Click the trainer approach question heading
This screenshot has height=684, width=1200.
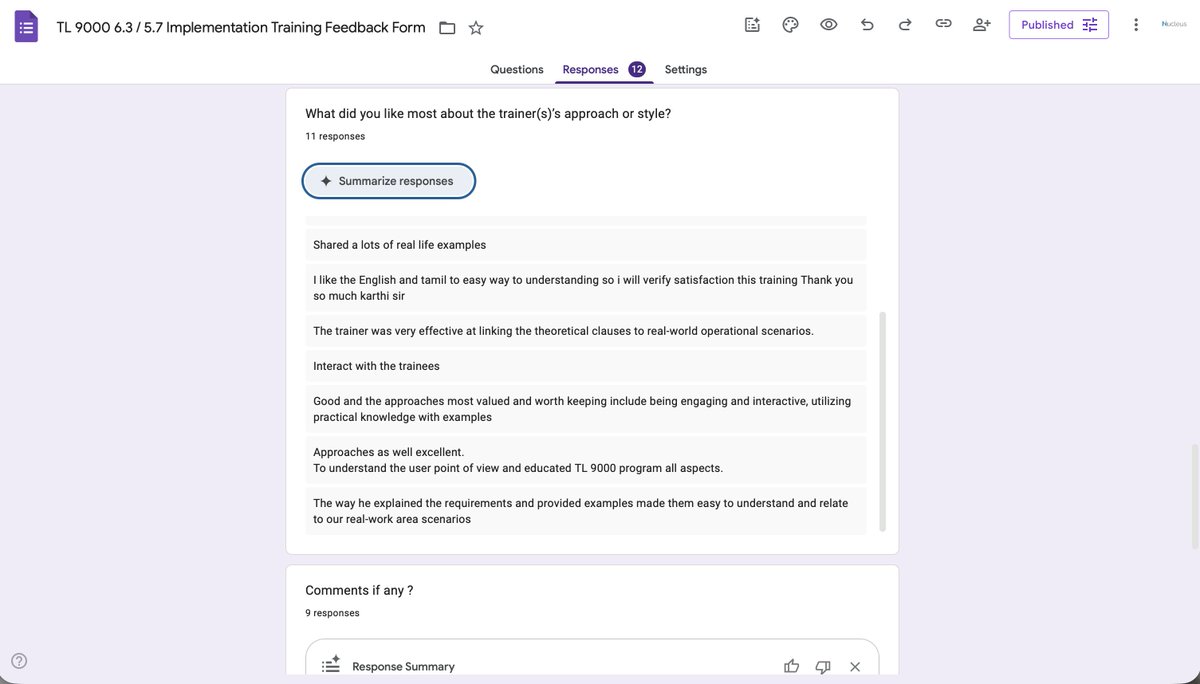click(x=488, y=113)
